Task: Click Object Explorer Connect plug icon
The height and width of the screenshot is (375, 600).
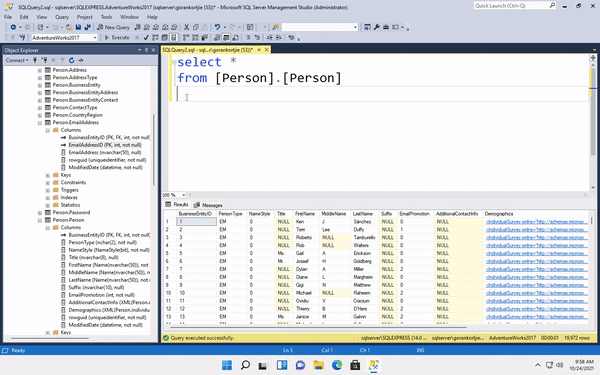Action: 35,60
